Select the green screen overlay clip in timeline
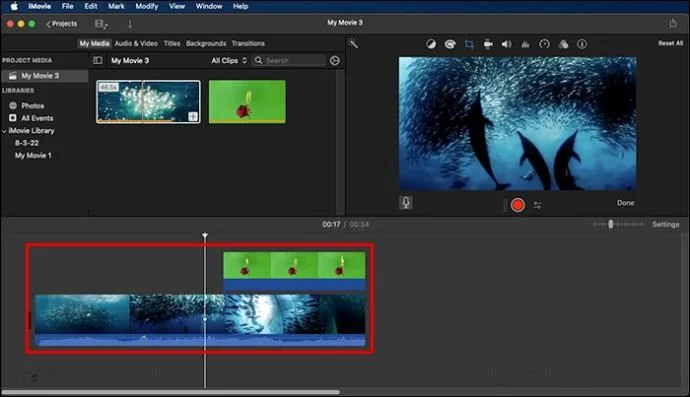690x397 pixels. coord(294,265)
